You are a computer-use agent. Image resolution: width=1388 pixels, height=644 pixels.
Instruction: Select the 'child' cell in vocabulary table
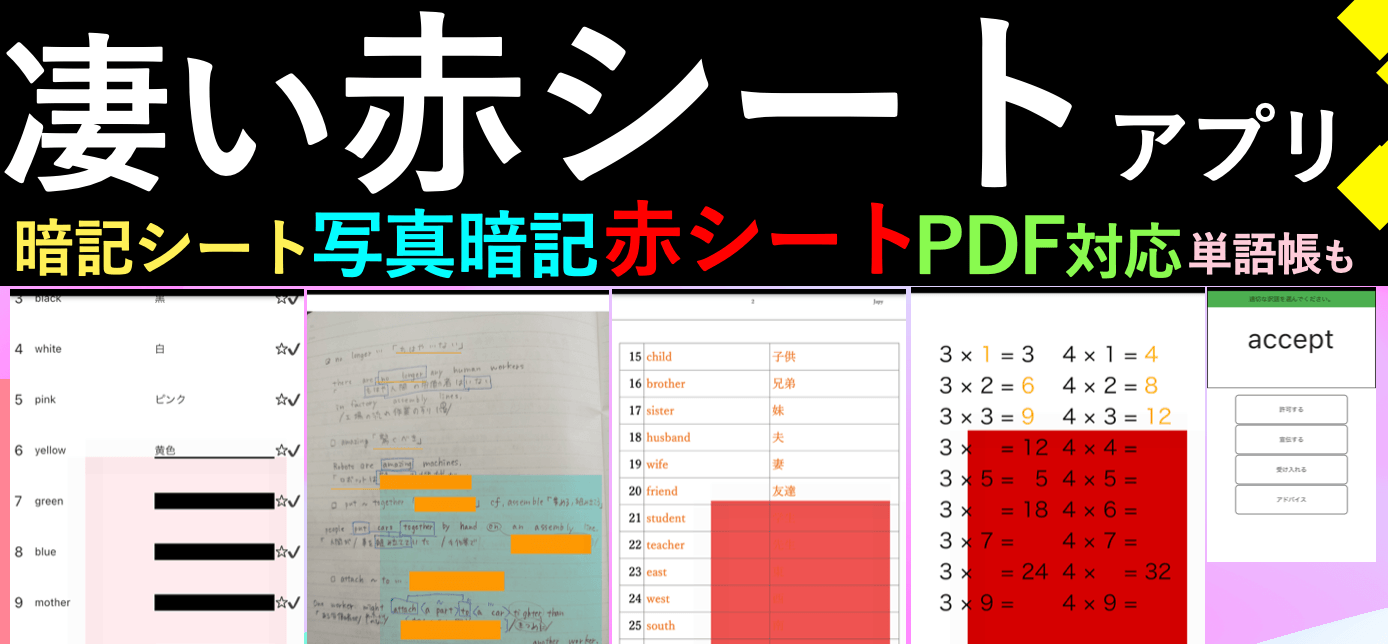(x=706, y=357)
